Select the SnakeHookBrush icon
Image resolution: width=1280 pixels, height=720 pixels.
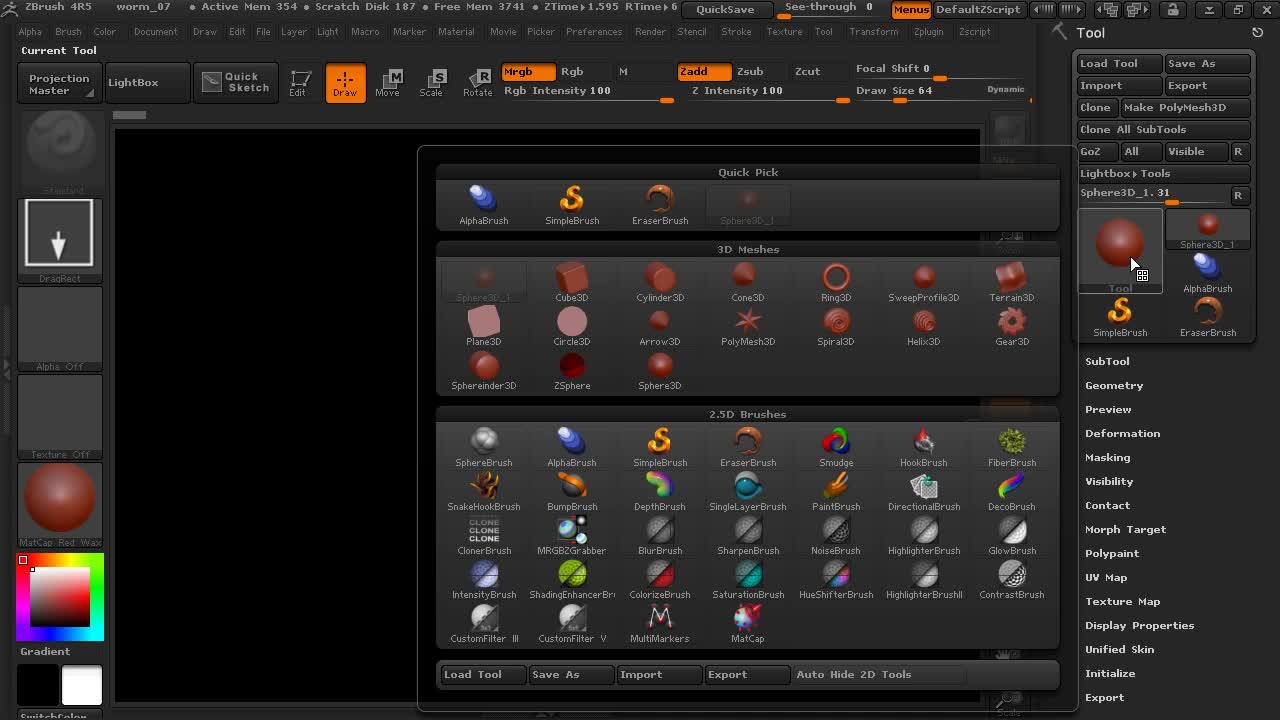tap(484, 490)
